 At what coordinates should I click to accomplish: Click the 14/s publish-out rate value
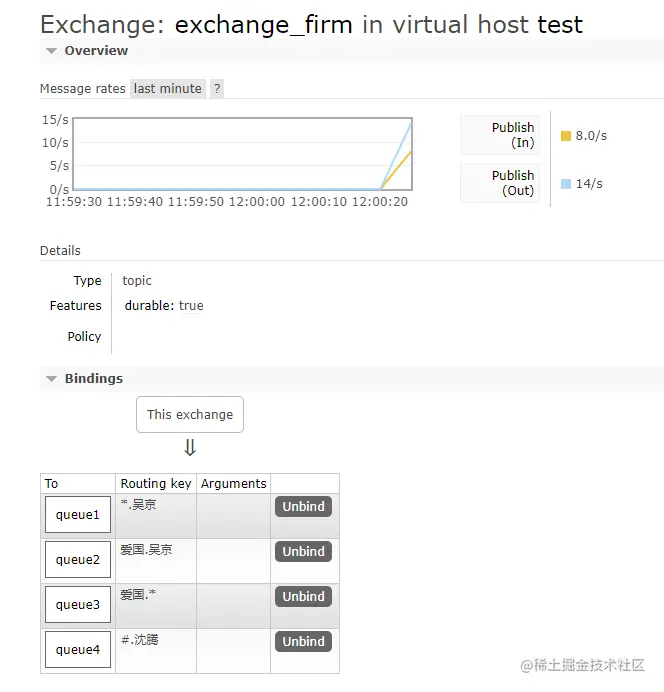[589, 184]
